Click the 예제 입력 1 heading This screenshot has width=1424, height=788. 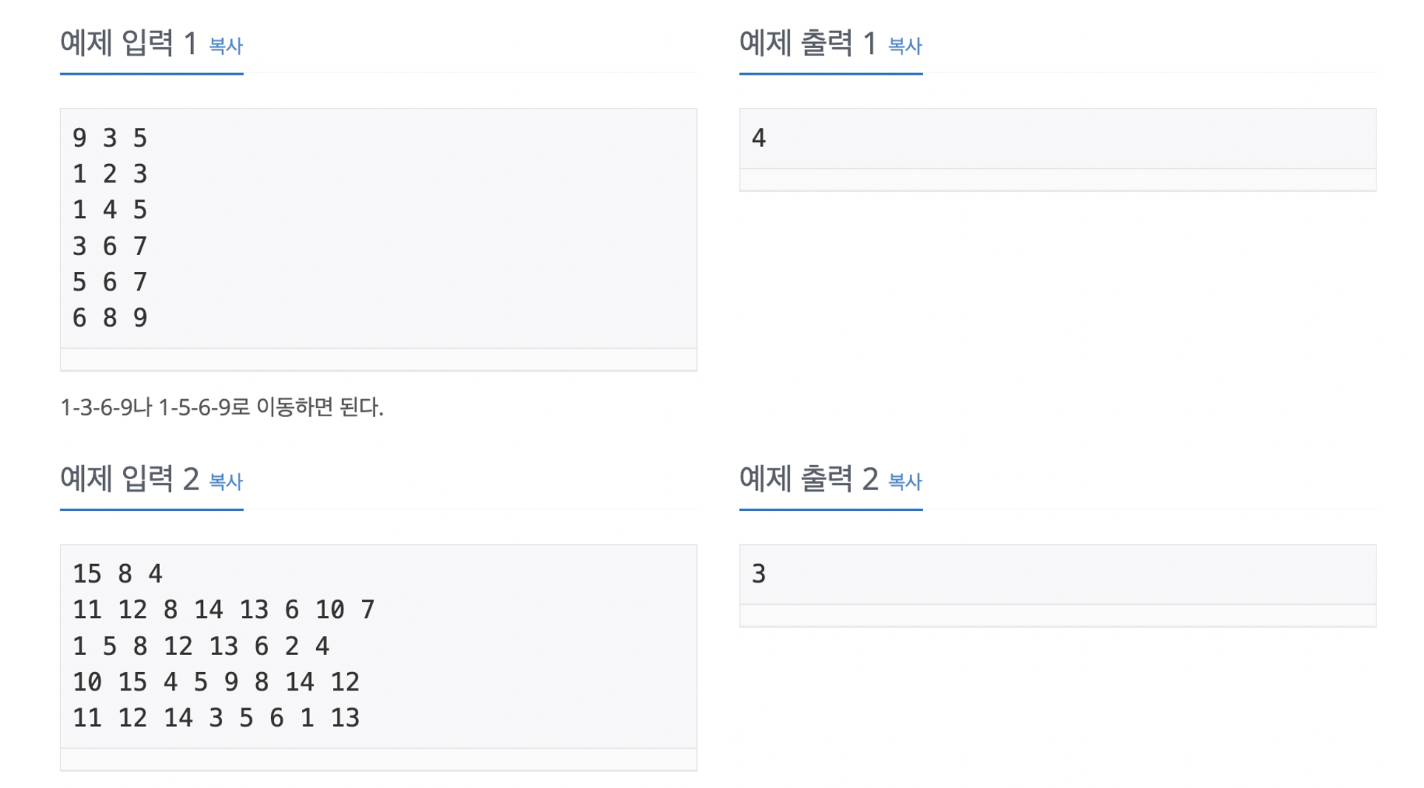[129, 44]
